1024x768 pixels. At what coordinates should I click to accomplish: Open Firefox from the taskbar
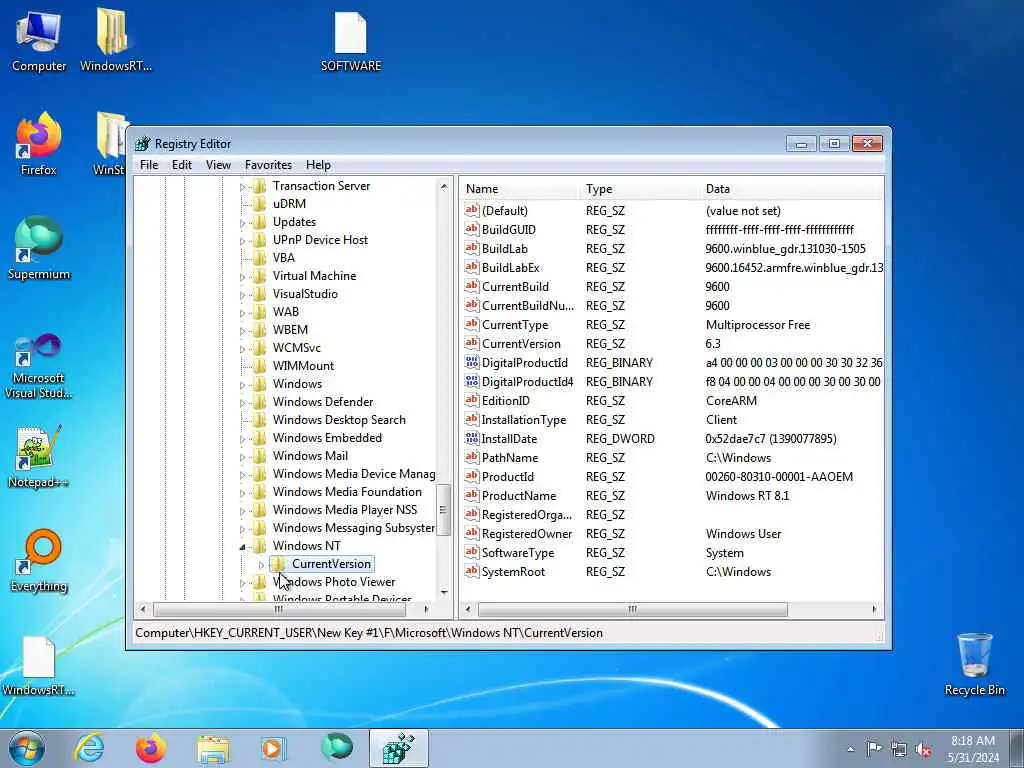[151, 748]
